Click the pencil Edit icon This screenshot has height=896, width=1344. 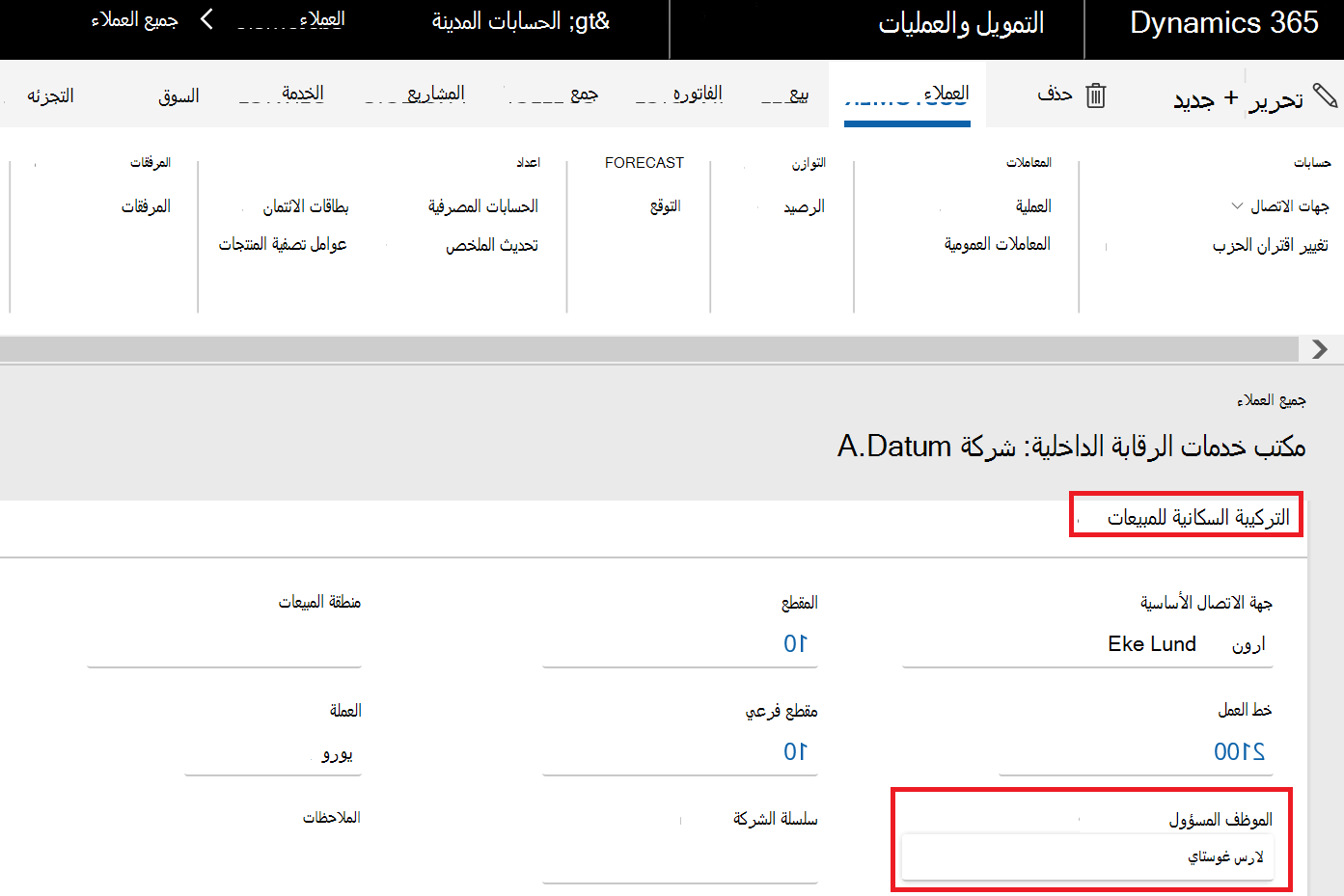(x=1326, y=95)
